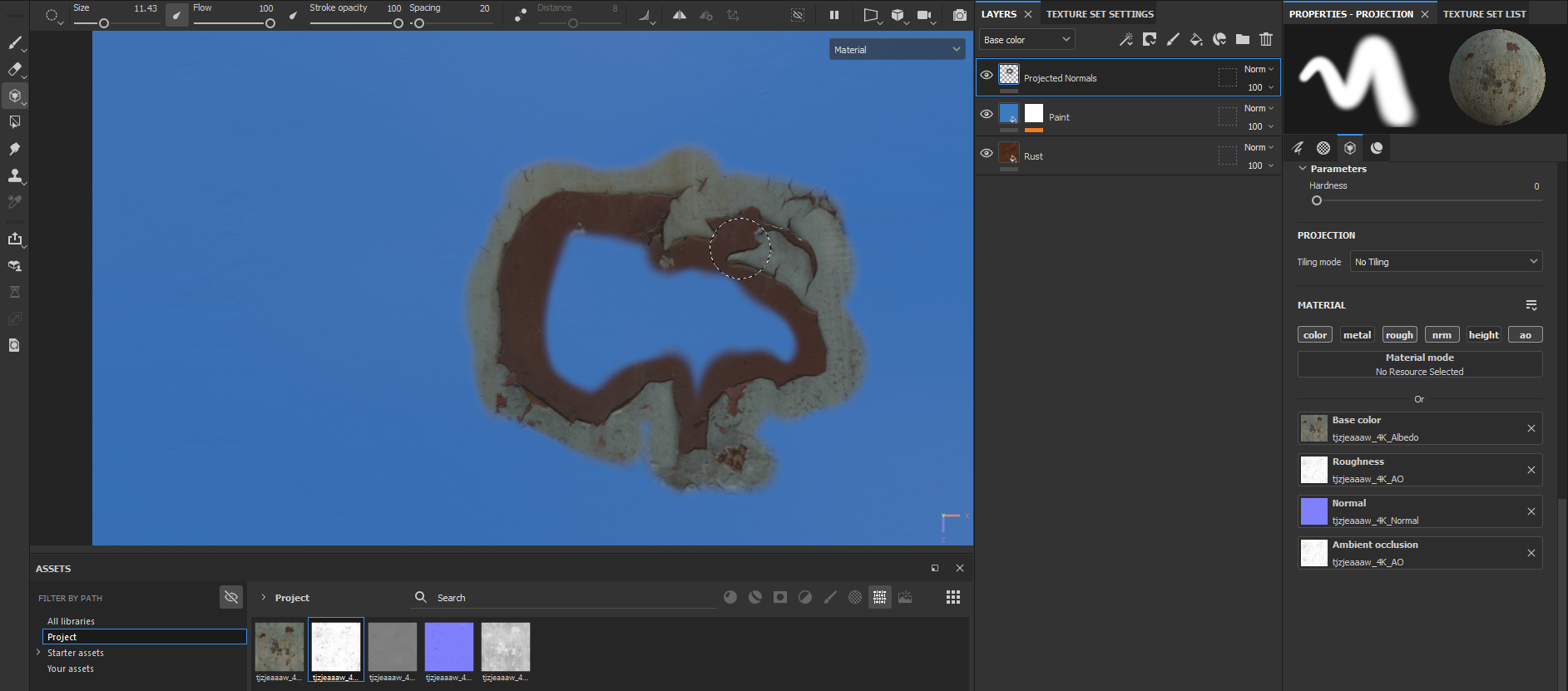Toggle symmetry mirror icon in top toolbar
The image size is (1568, 691).
(680, 15)
